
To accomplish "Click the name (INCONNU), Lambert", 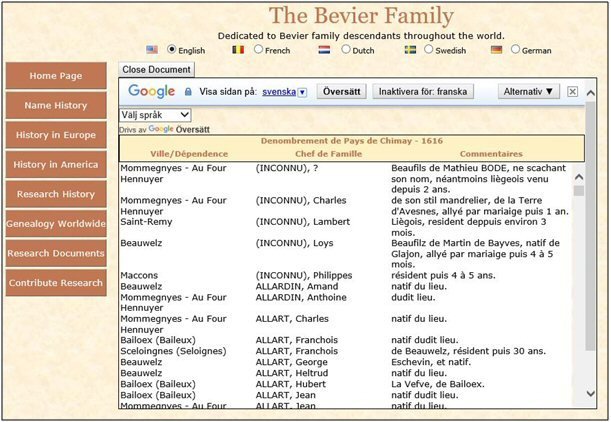I will pyautogui.click(x=303, y=222).
